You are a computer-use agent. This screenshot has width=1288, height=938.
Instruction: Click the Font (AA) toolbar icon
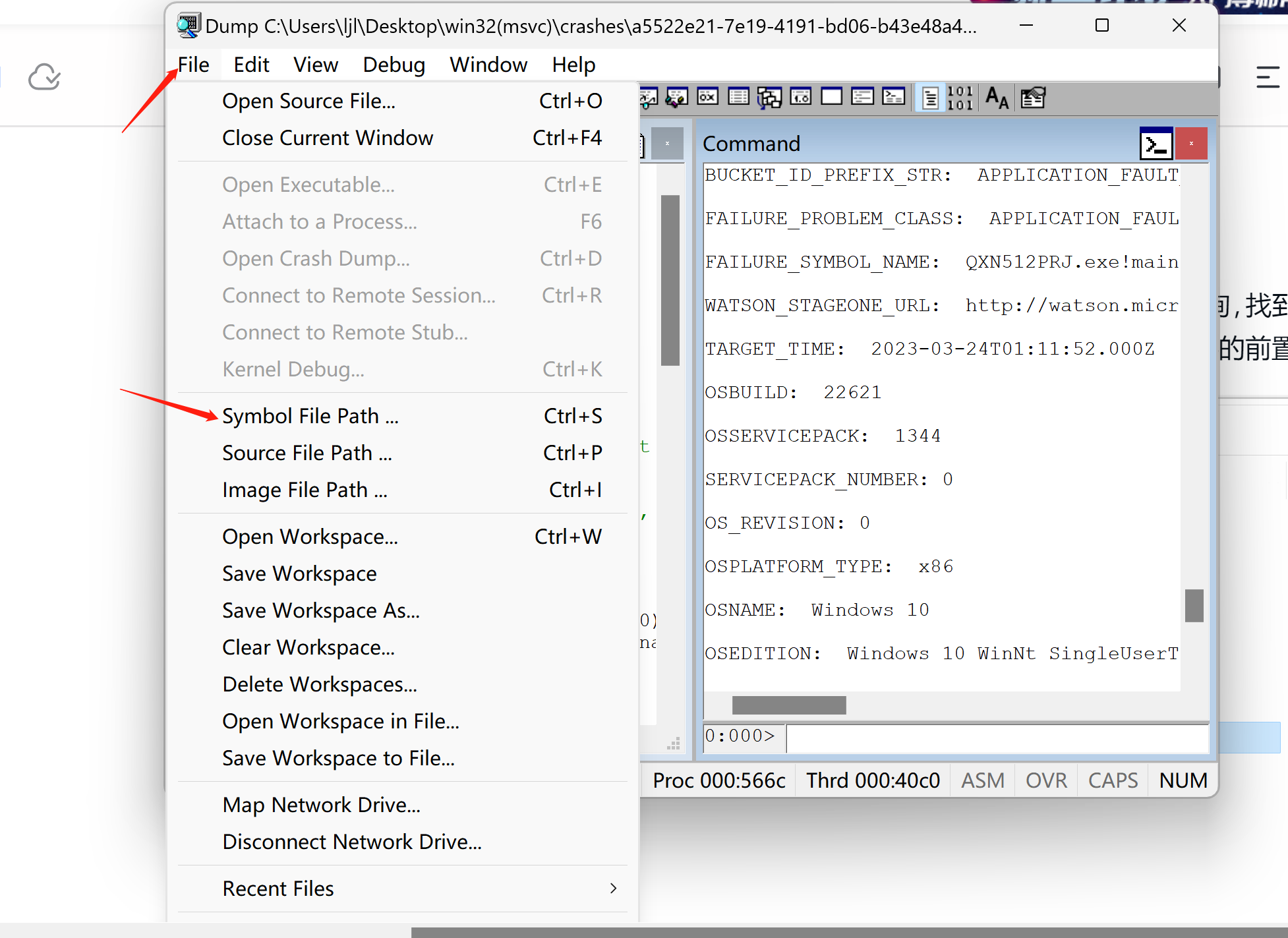point(997,98)
